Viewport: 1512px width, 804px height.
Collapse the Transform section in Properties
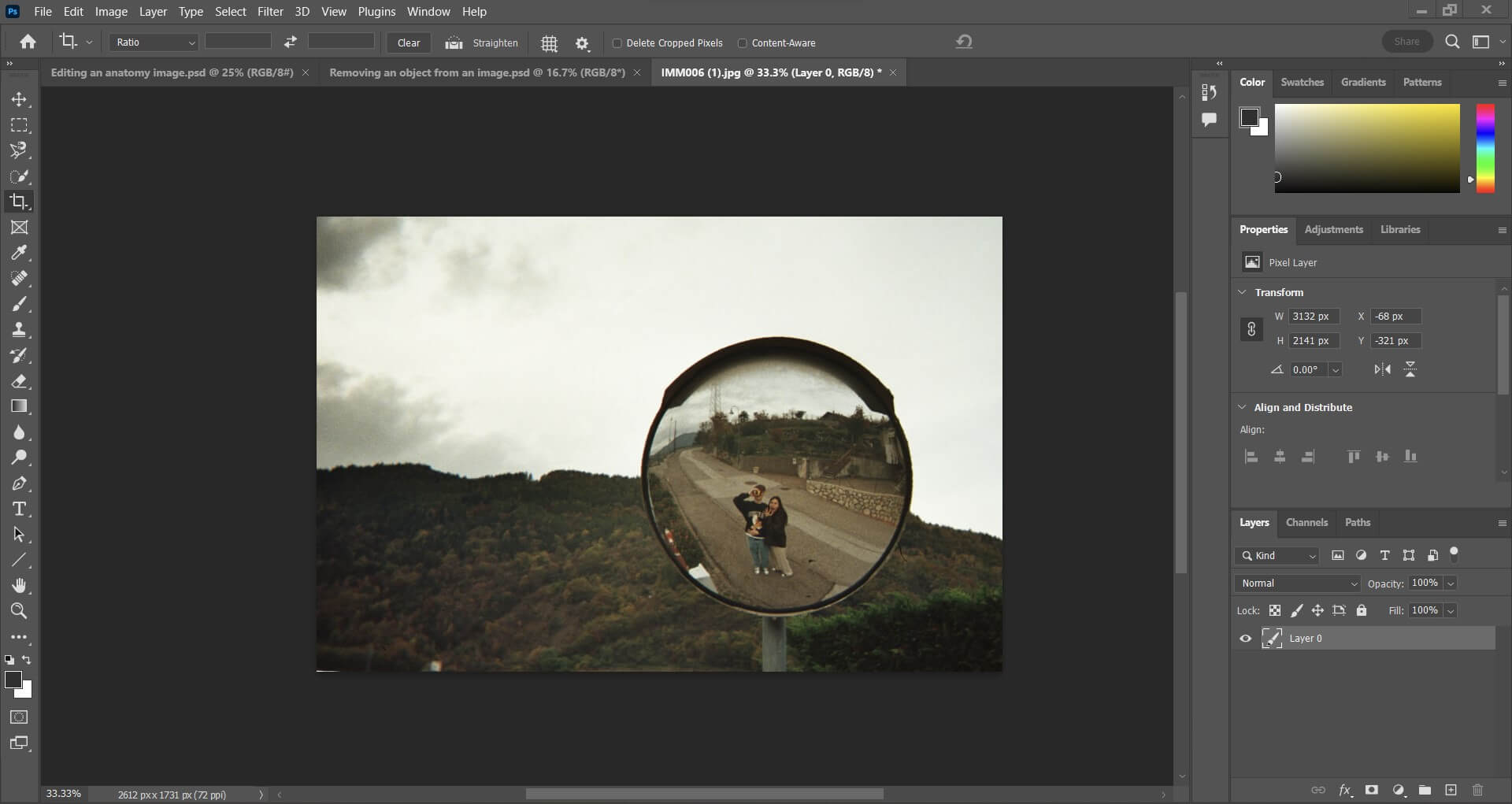point(1242,292)
